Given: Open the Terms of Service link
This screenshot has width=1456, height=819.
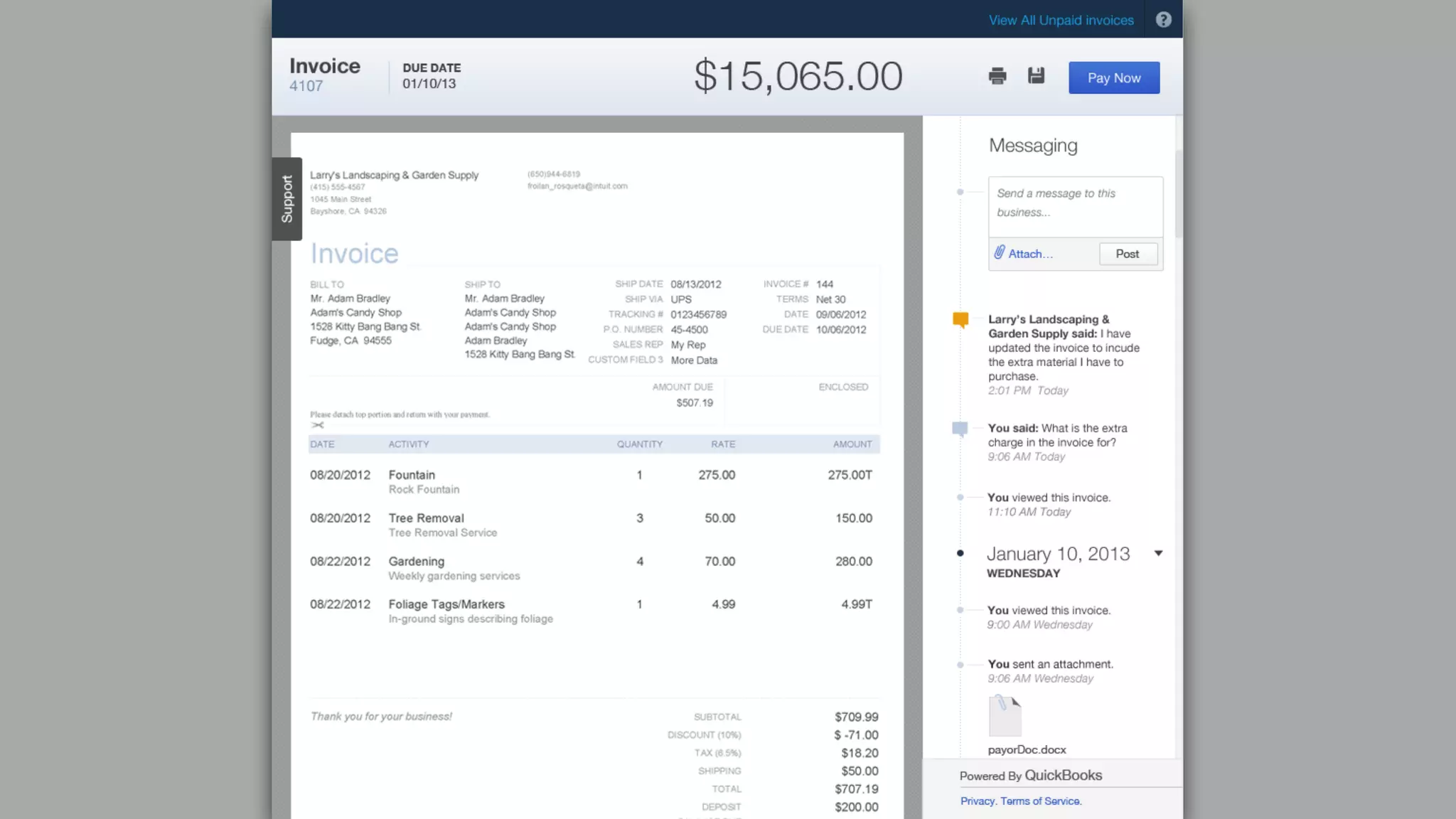Looking at the screenshot, I should [x=1040, y=801].
